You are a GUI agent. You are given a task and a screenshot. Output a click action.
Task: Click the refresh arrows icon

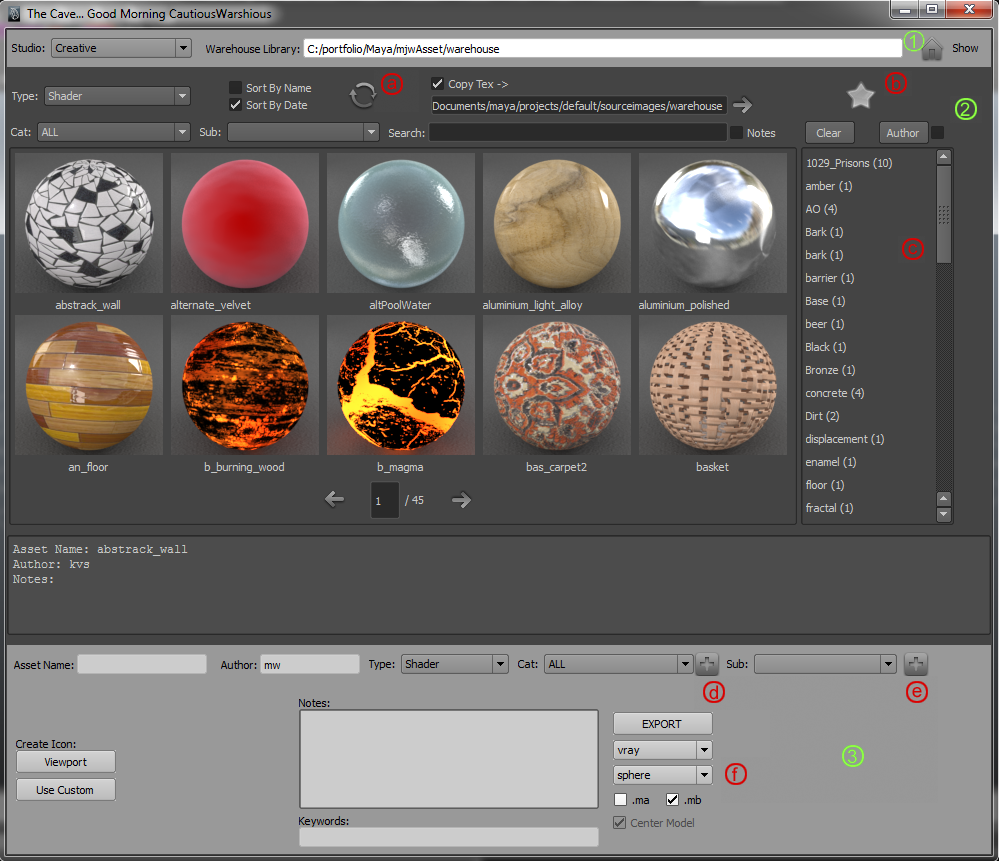362,96
